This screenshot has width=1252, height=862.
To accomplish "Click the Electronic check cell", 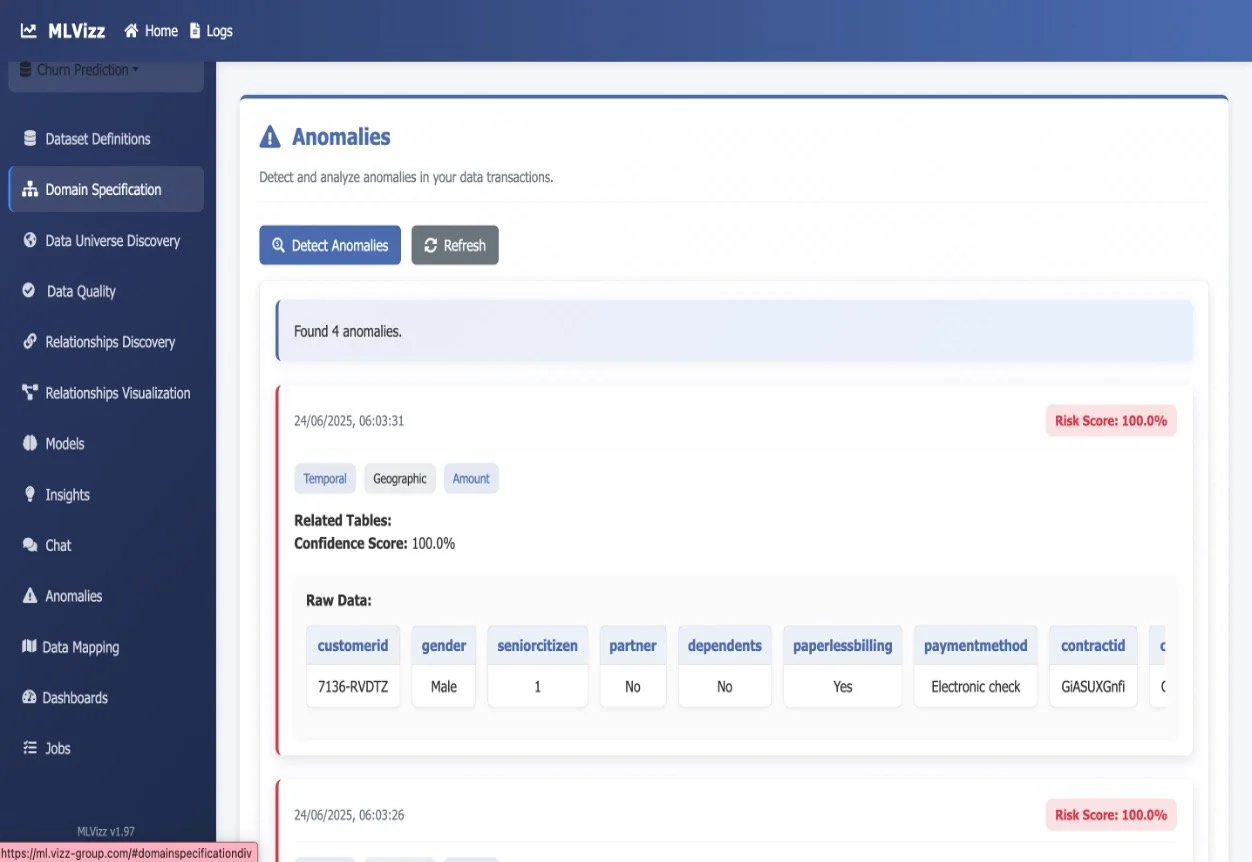I will point(976,687).
